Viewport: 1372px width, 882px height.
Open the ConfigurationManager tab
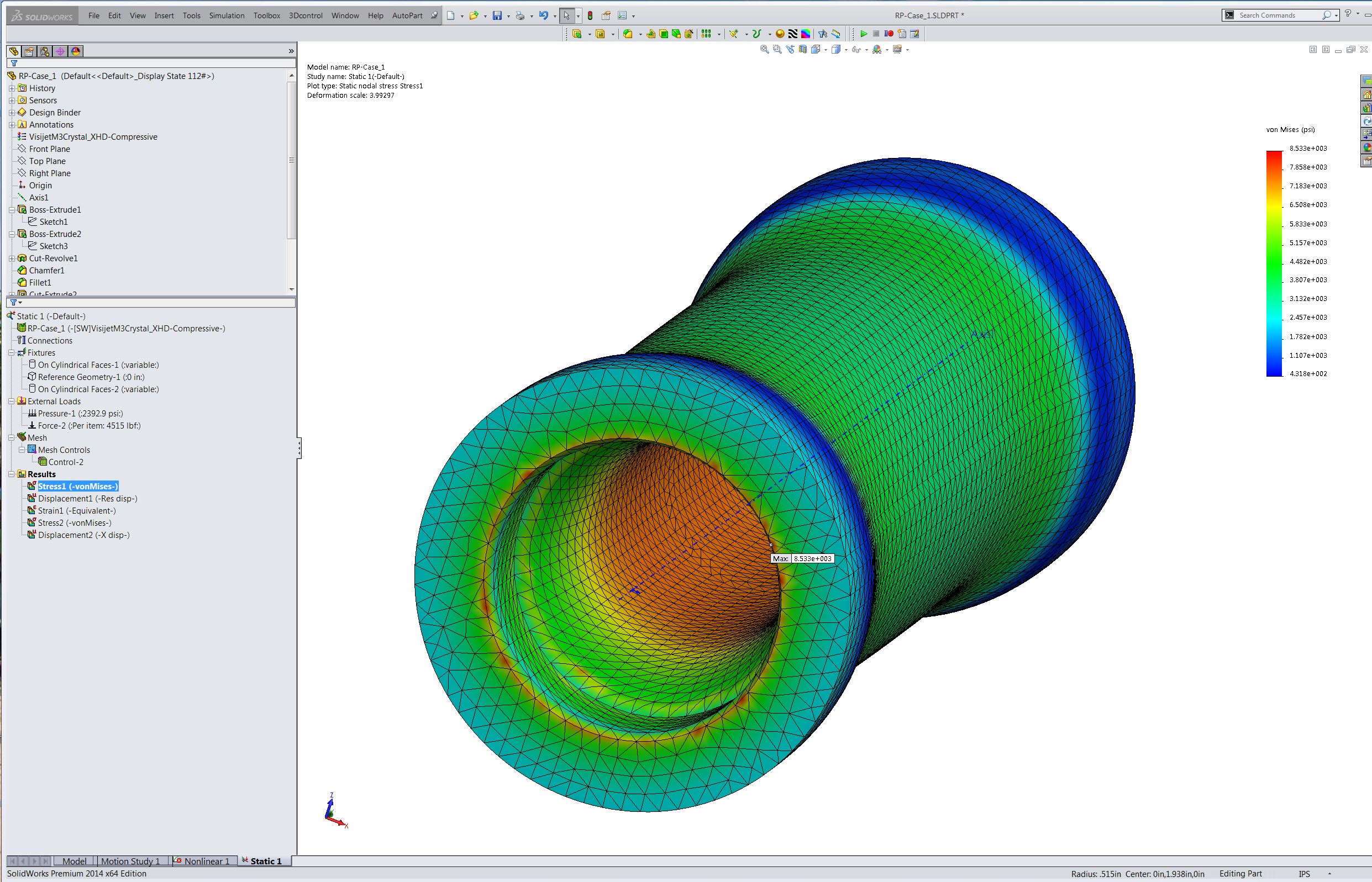pyautogui.click(x=45, y=51)
